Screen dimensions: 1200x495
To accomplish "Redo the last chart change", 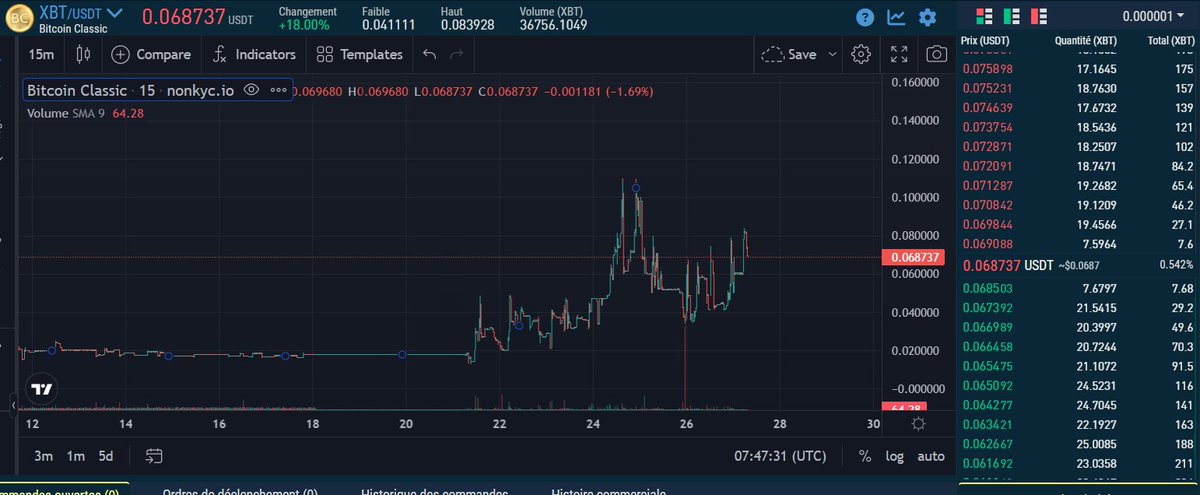I will point(457,54).
